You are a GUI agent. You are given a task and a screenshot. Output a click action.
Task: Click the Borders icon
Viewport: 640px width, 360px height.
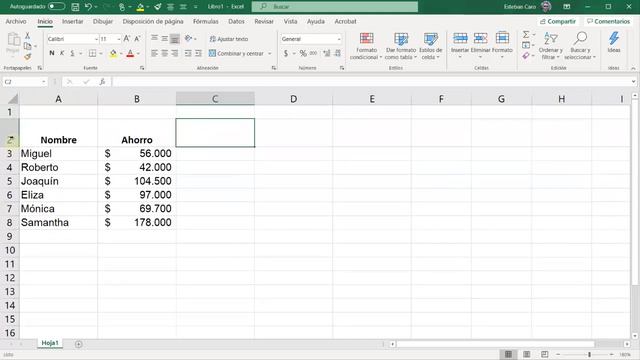pyautogui.click(x=93, y=53)
